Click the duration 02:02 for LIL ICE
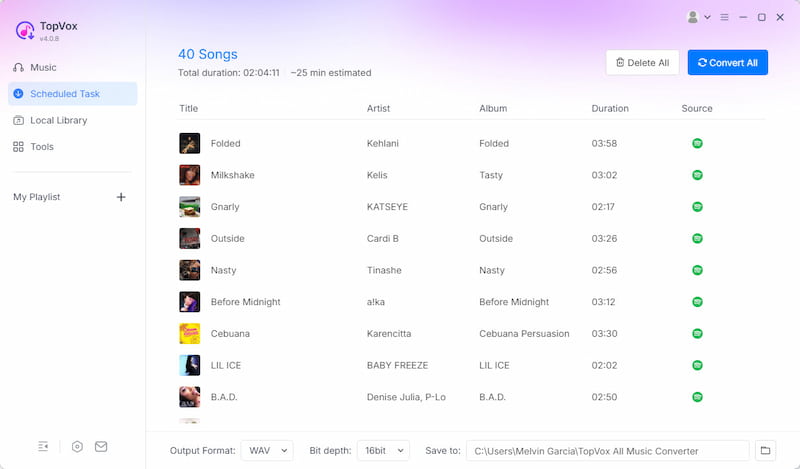This screenshot has height=469, width=800. pyautogui.click(x=604, y=365)
